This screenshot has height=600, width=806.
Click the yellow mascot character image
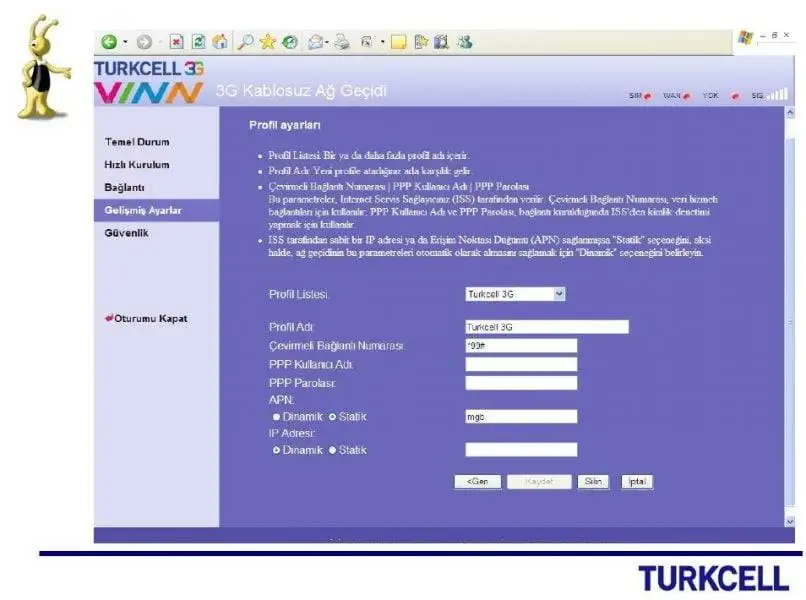click(x=43, y=67)
